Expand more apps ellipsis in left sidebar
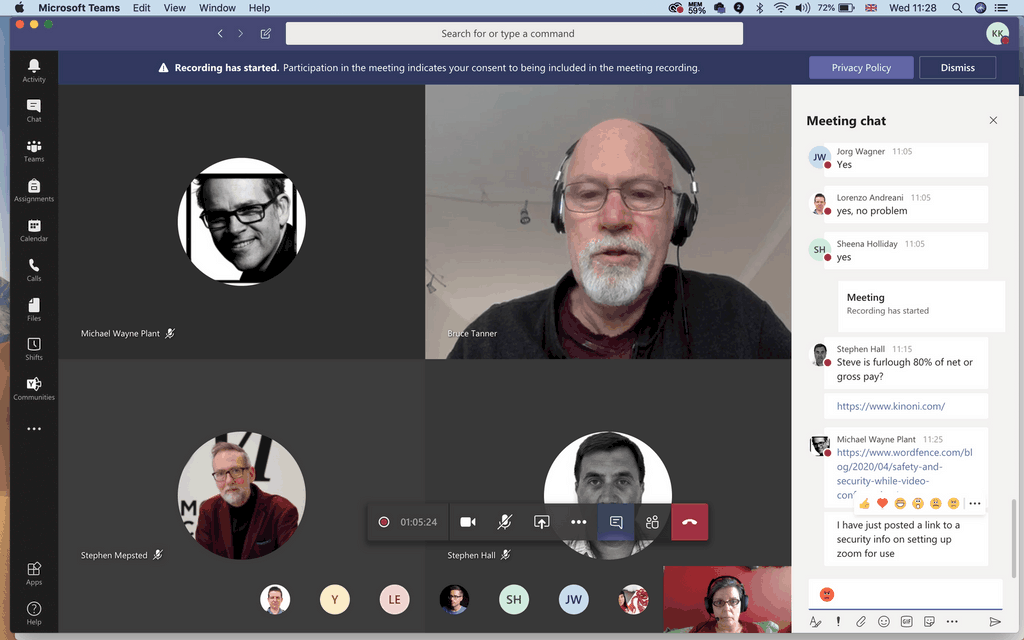1024x640 pixels. pos(34,429)
